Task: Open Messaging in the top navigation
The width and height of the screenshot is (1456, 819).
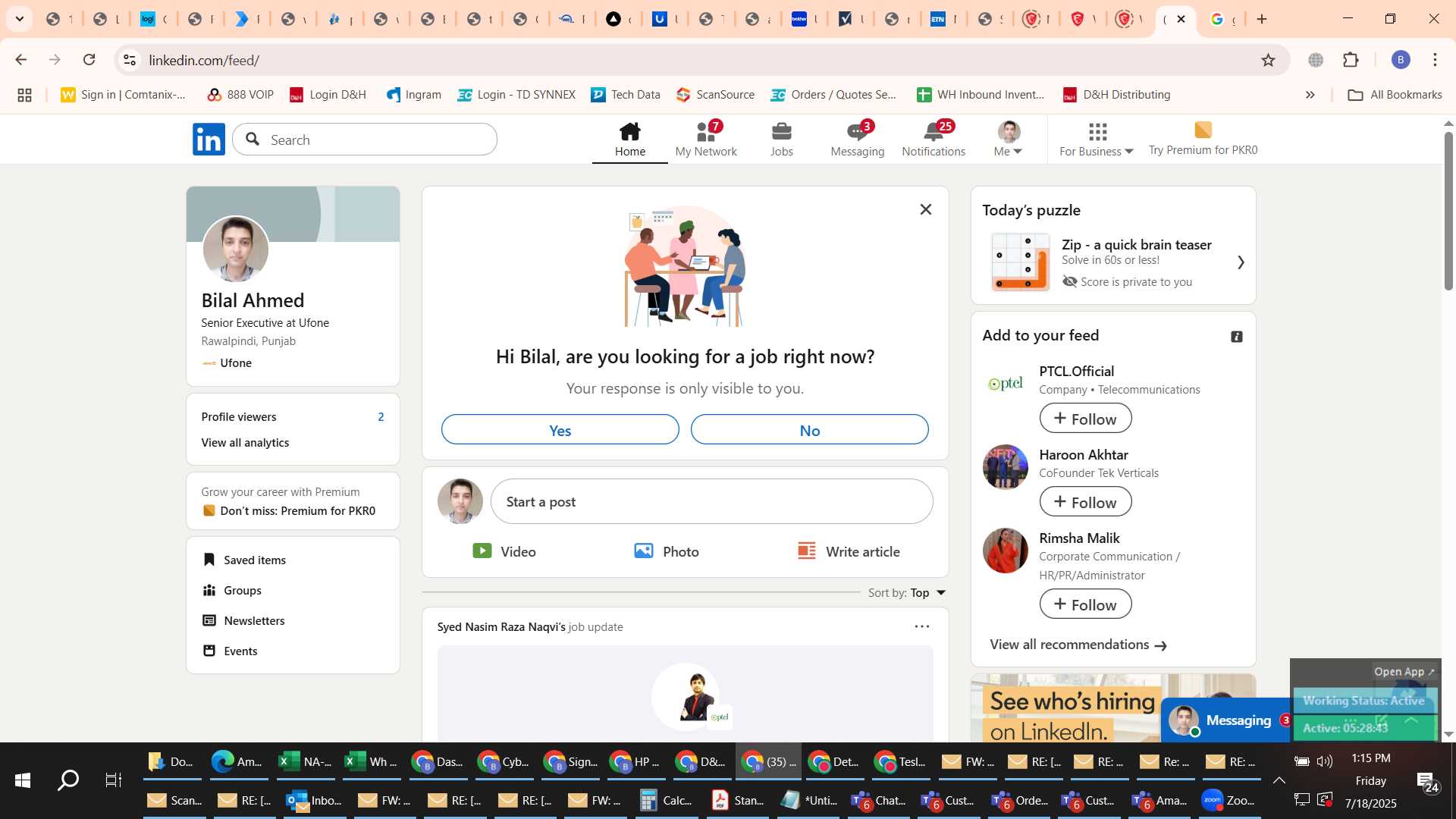Action: 858,140
